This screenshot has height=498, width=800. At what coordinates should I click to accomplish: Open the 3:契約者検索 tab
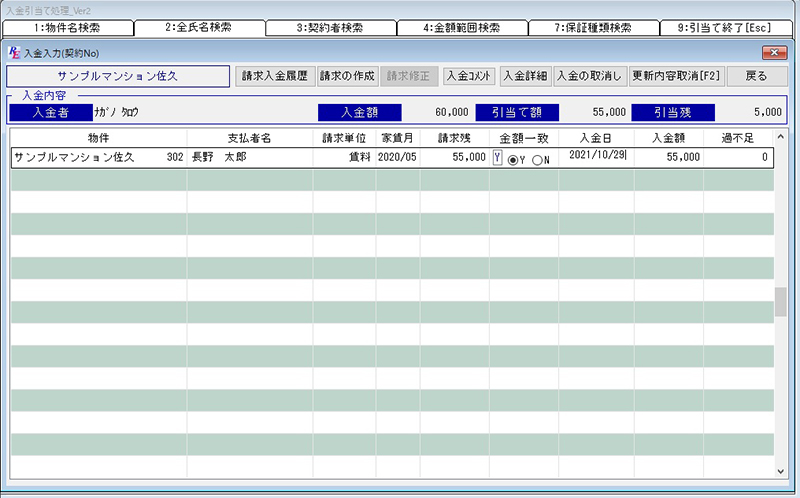pos(331,28)
